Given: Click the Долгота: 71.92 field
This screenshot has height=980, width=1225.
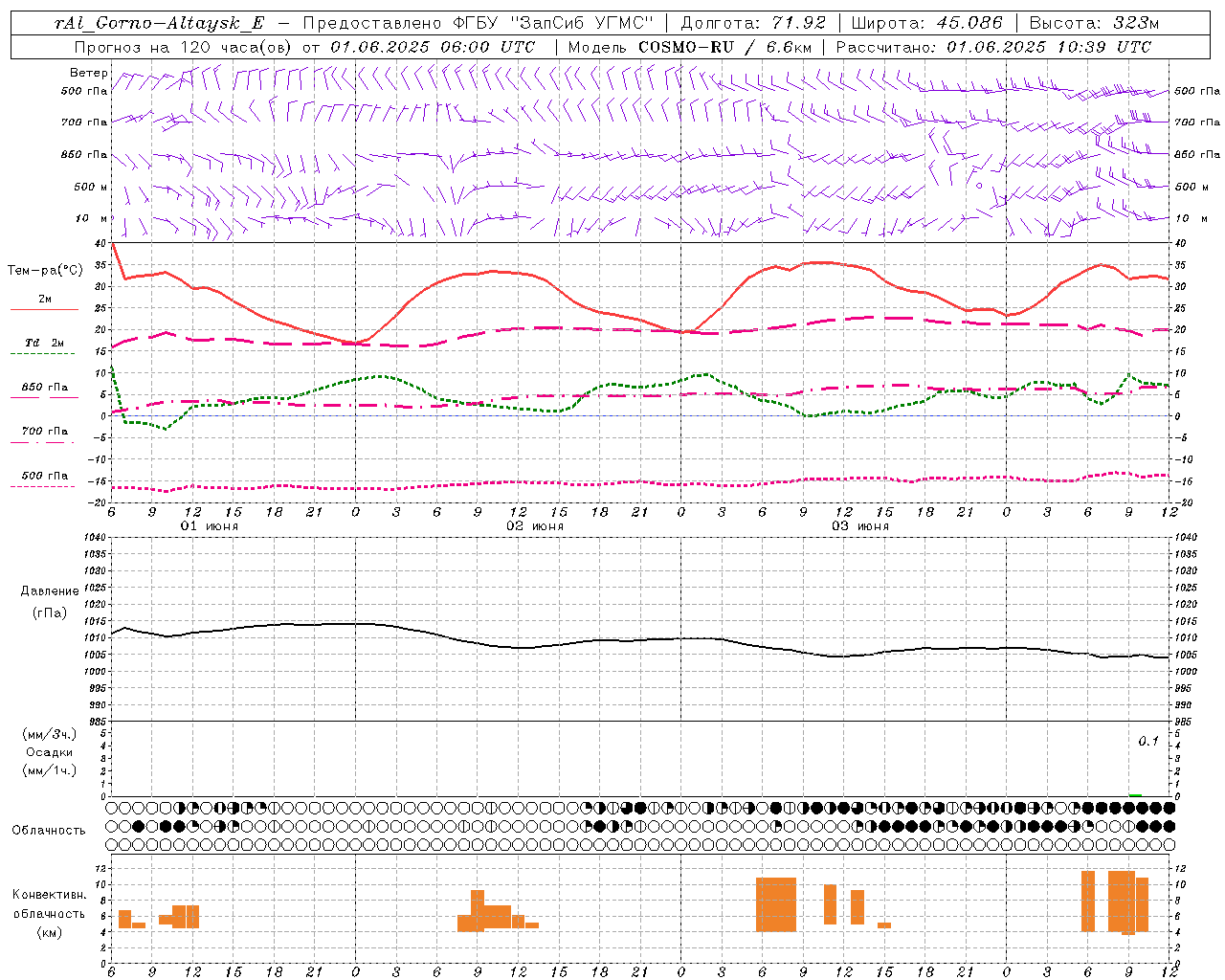Looking at the screenshot, I should [x=752, y=23].
